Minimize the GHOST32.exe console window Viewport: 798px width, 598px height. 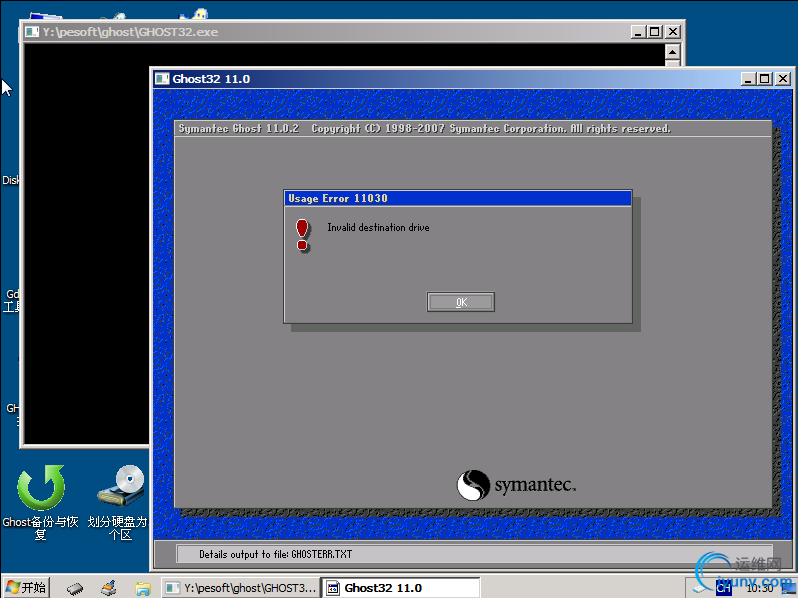[638, 32]
